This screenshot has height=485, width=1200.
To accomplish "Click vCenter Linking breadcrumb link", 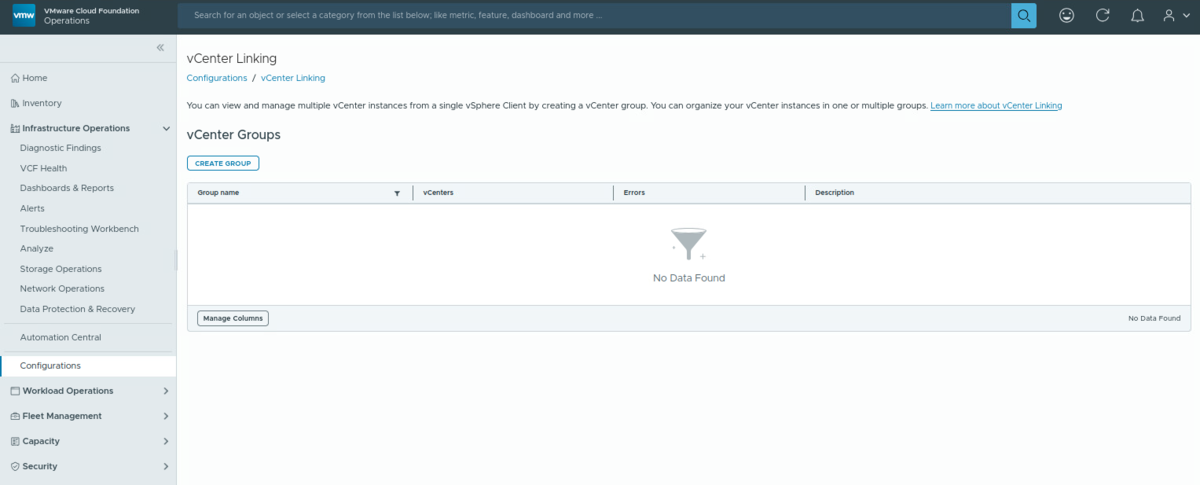I will pyautogui.click(x=293, y=78).
